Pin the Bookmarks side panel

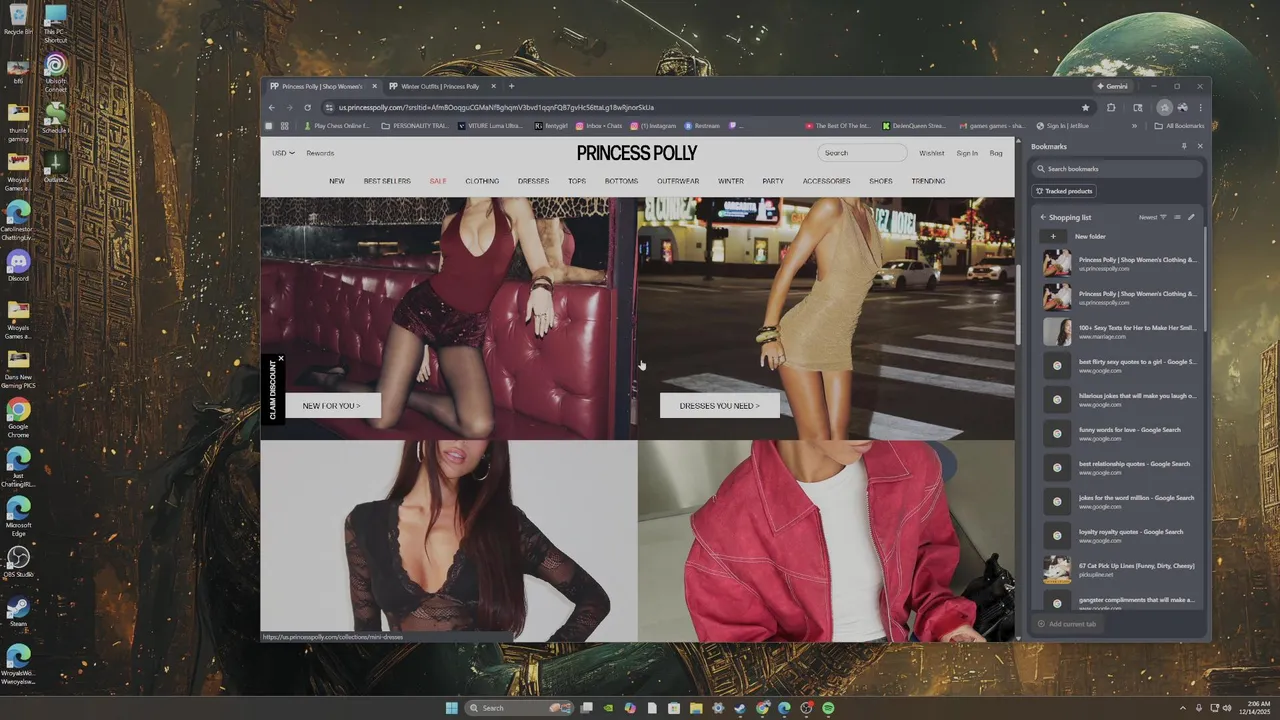1184,146
